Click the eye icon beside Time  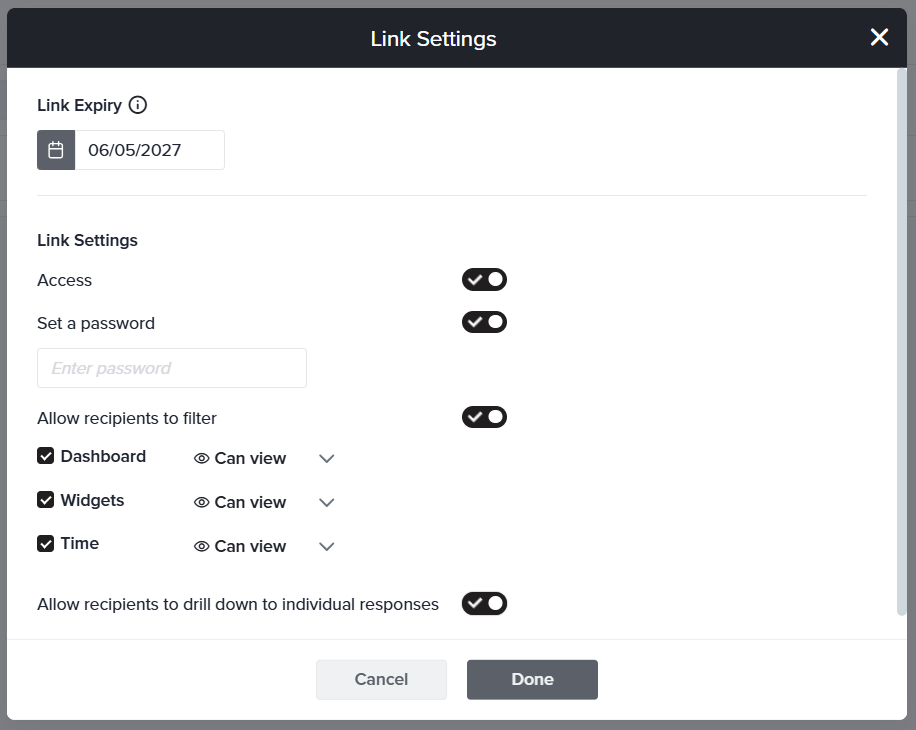tap(201, 546)
